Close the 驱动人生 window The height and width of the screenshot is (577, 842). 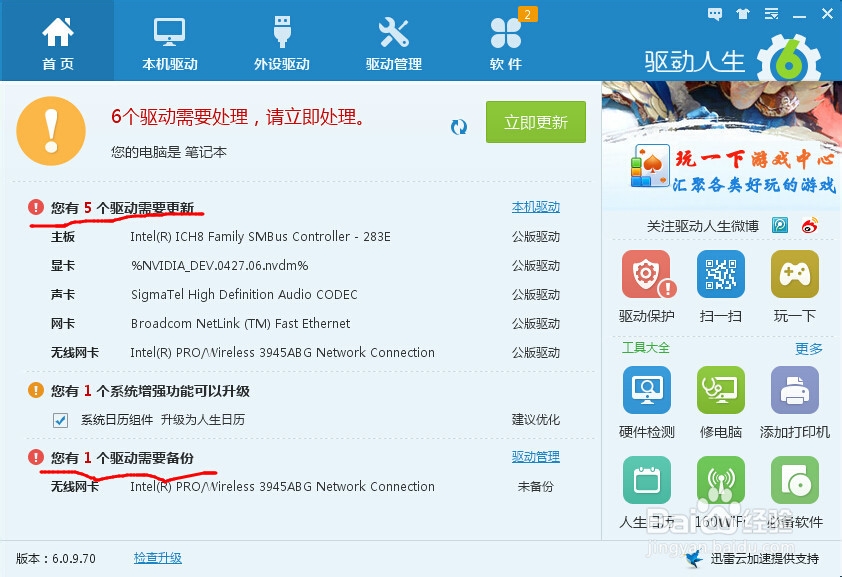click(x=828, y=14)
